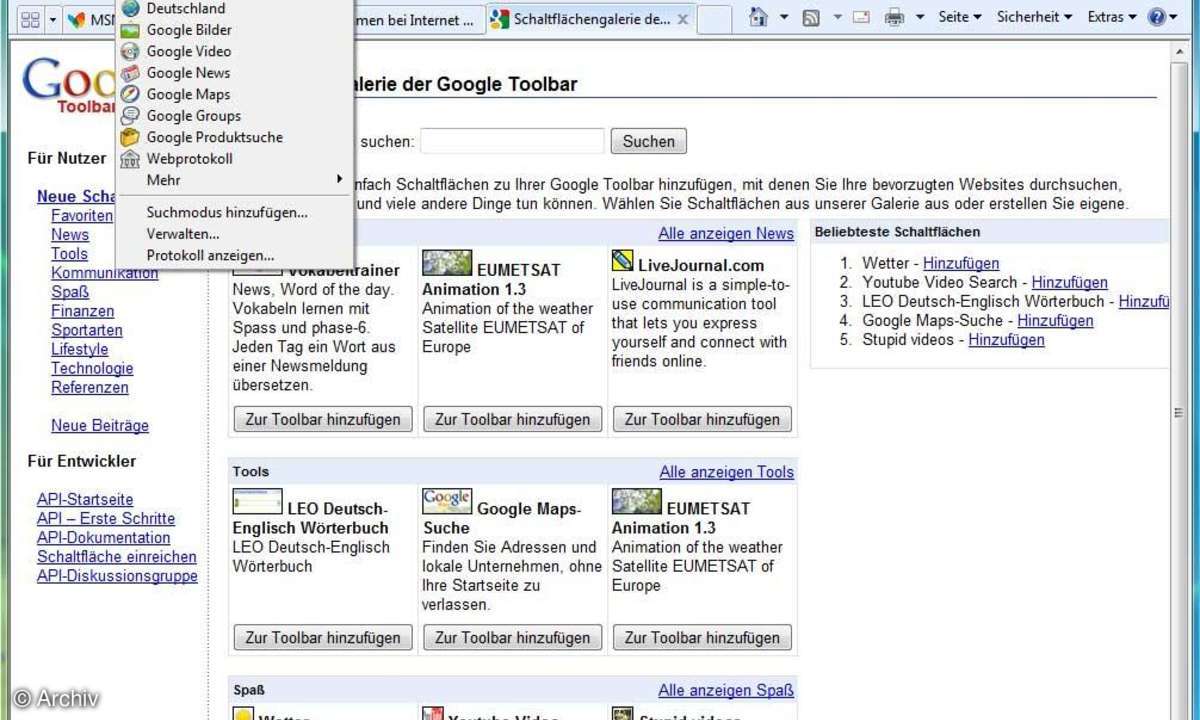The width and height of the screenshot is (1200, 720).
Task: Choose Suchmodus hinzufügen from the menu
Action: [x=227, y=212]
